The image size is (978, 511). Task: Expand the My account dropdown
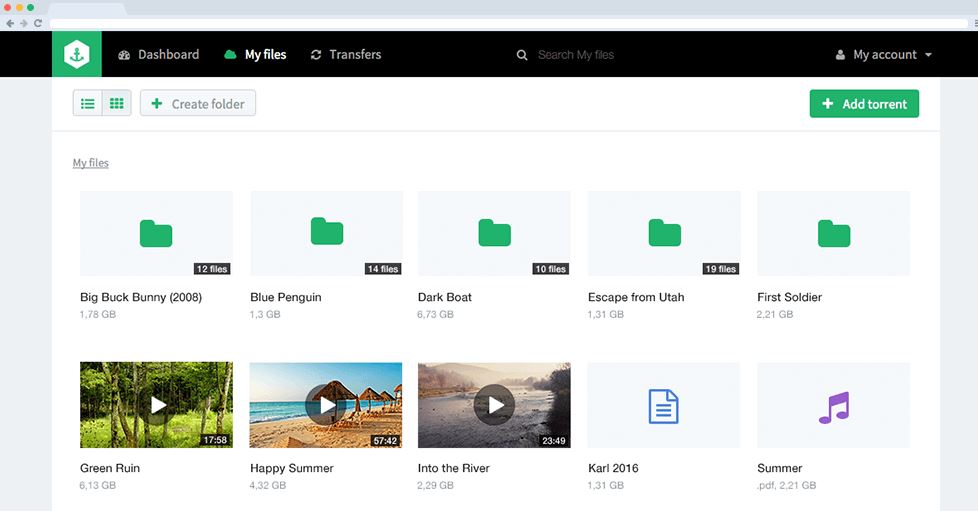884,54
